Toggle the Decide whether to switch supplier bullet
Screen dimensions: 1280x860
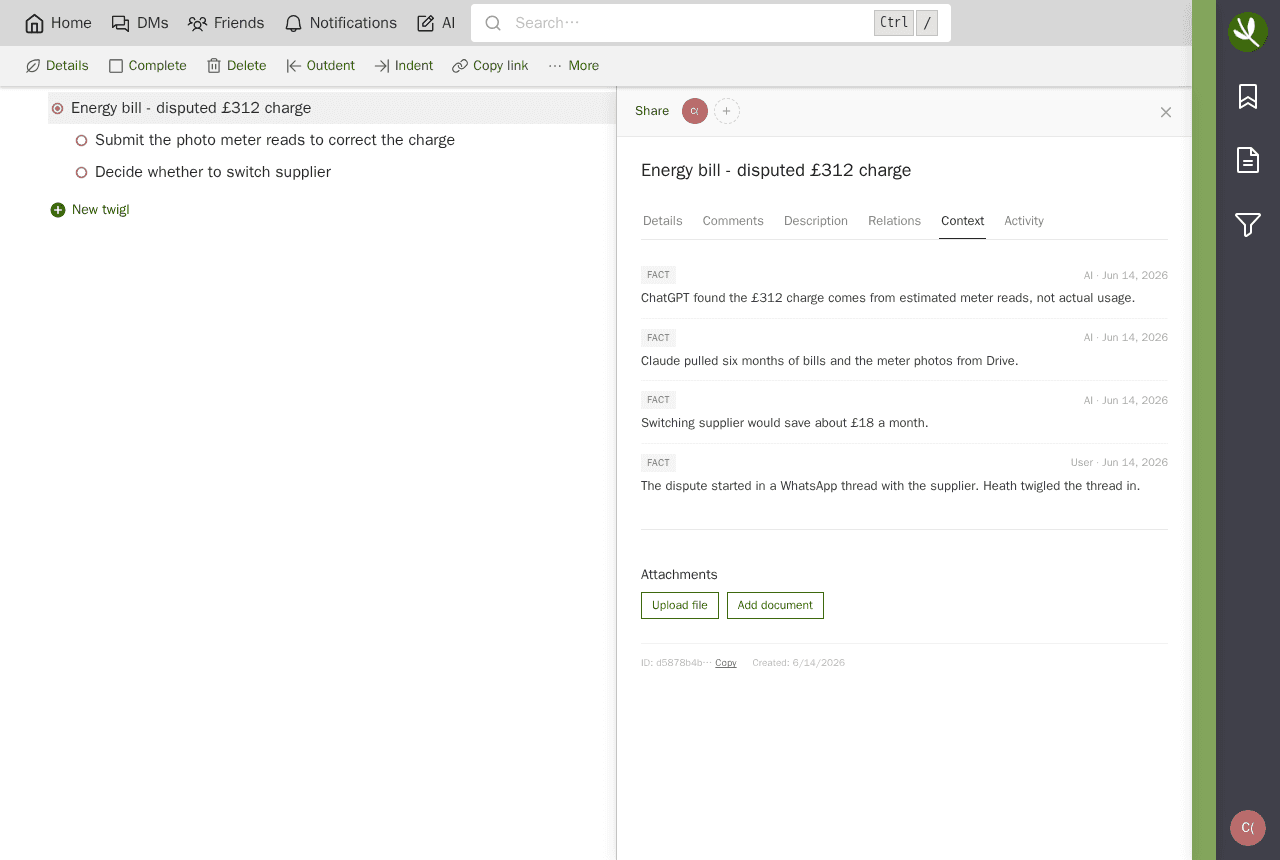81,173
